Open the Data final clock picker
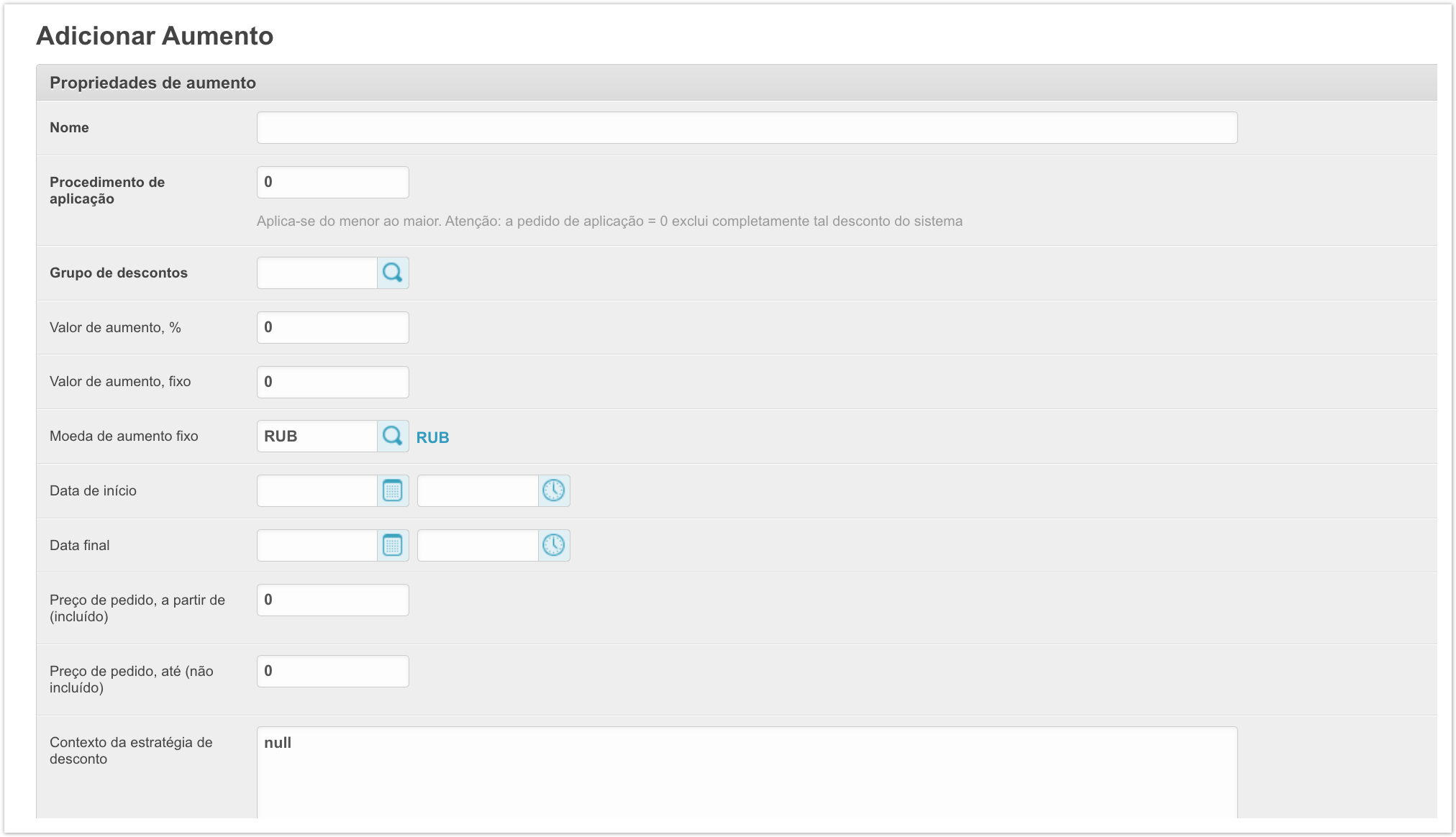The image size is (1456, 837). pos(554,546)
